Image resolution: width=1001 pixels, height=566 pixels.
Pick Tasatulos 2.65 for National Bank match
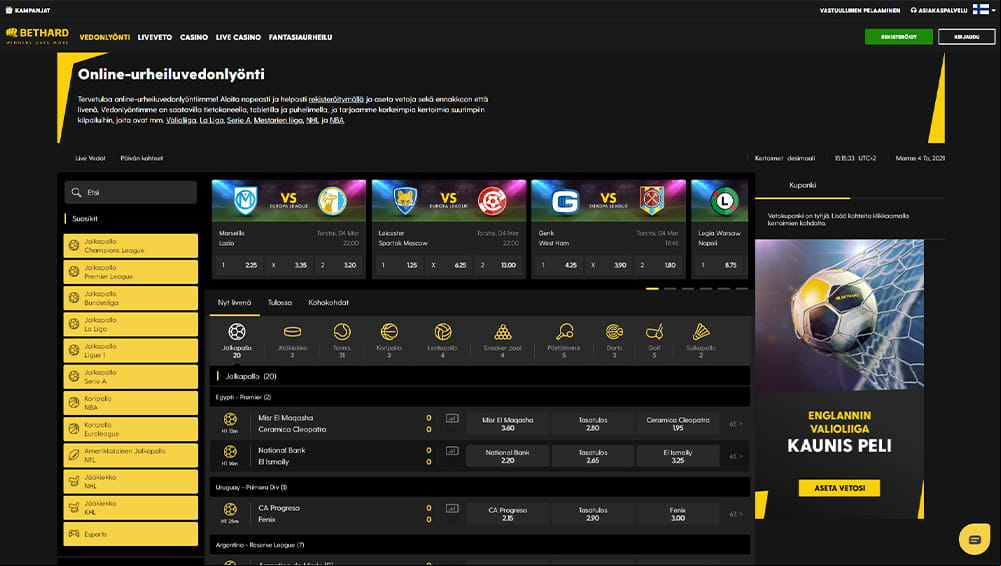592,456
